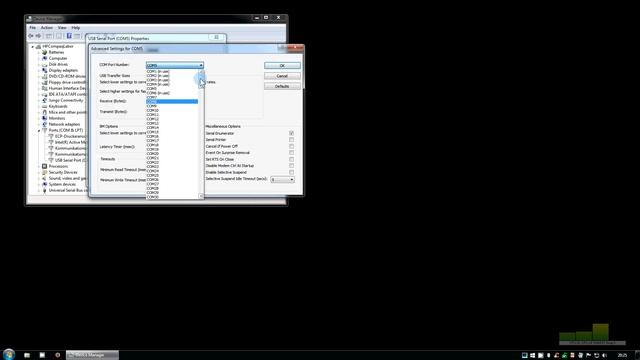Select the Monitors category icon
The width and height of the screenshot is (640, 360).
tap(44, 118)
